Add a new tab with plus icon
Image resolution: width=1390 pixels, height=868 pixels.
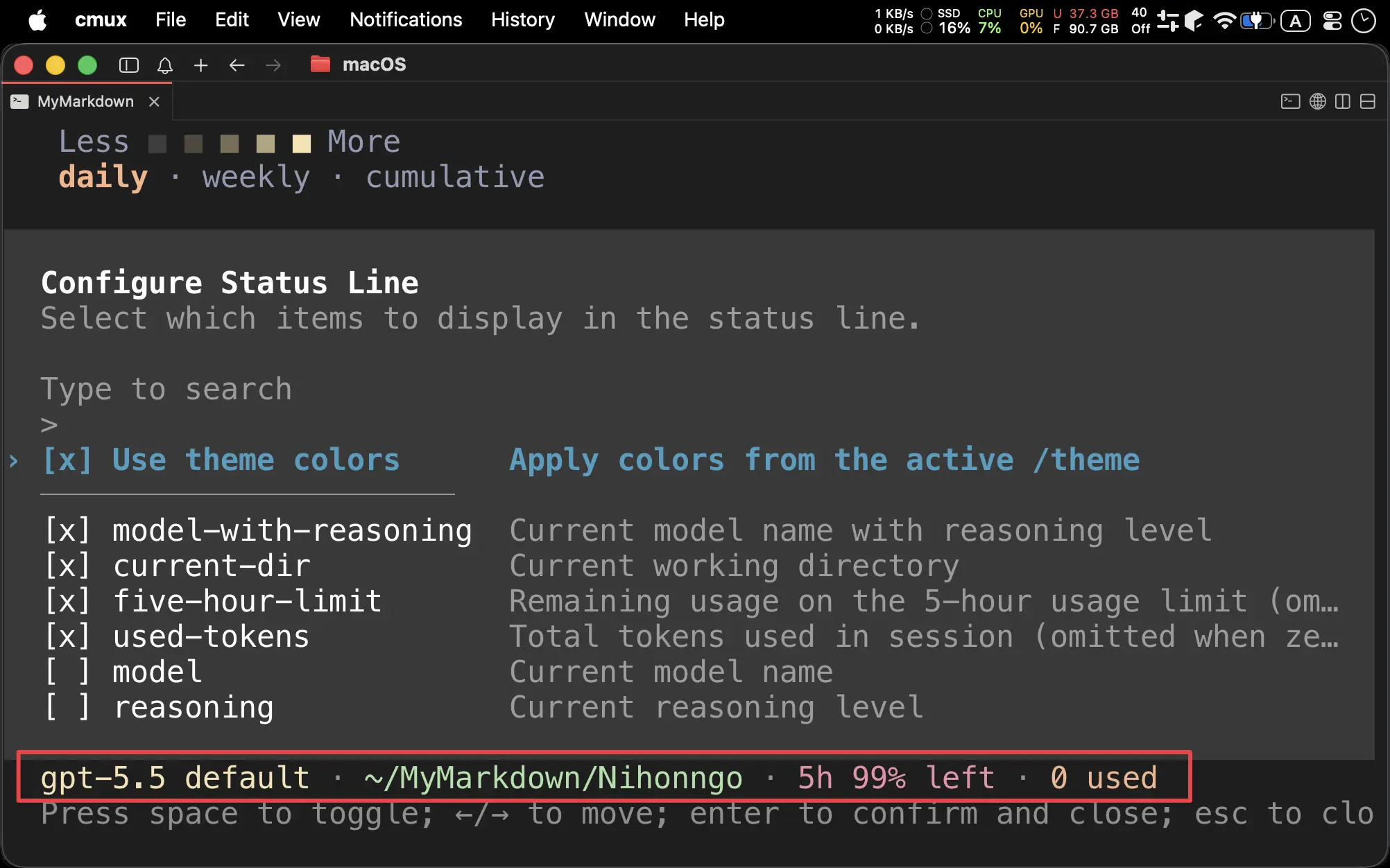[x=201, y=65]
